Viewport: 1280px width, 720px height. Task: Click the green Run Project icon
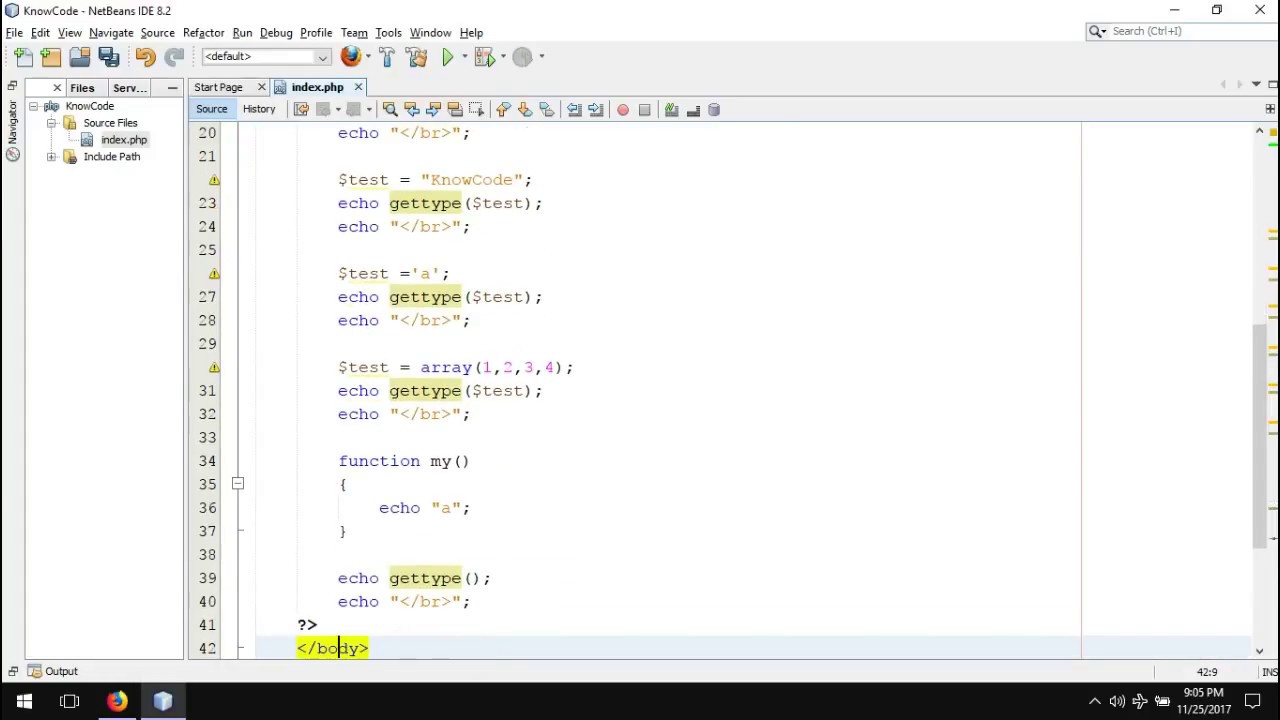(448, 57)
